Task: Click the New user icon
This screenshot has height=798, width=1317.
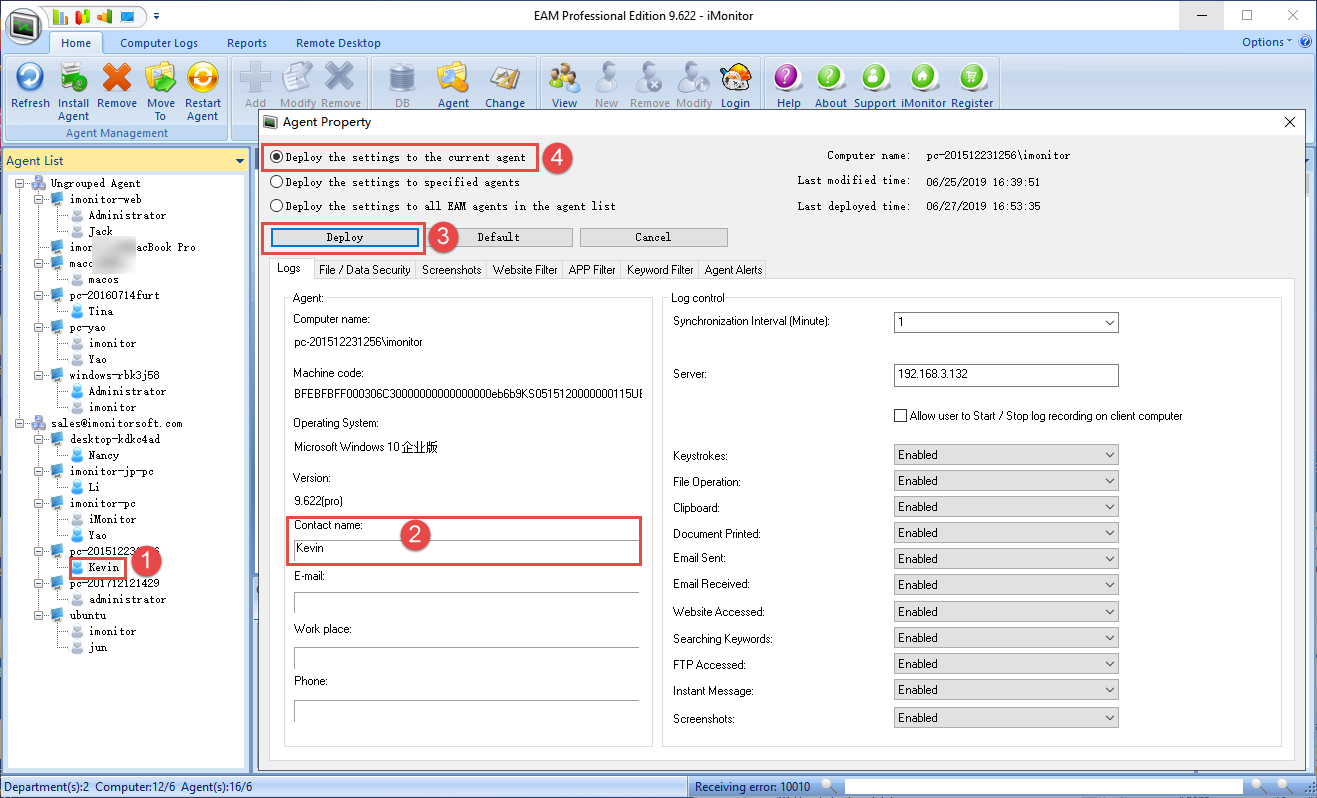Action: [606, 78]
